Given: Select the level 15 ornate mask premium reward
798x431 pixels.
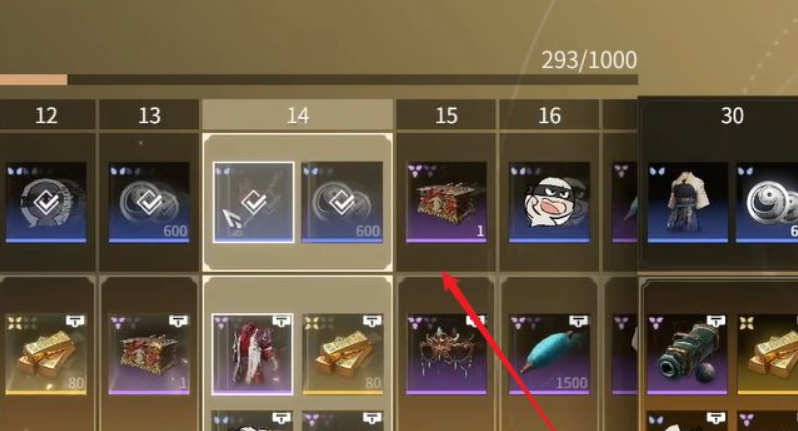Looking at the screenshot, I should click(446, 354).
